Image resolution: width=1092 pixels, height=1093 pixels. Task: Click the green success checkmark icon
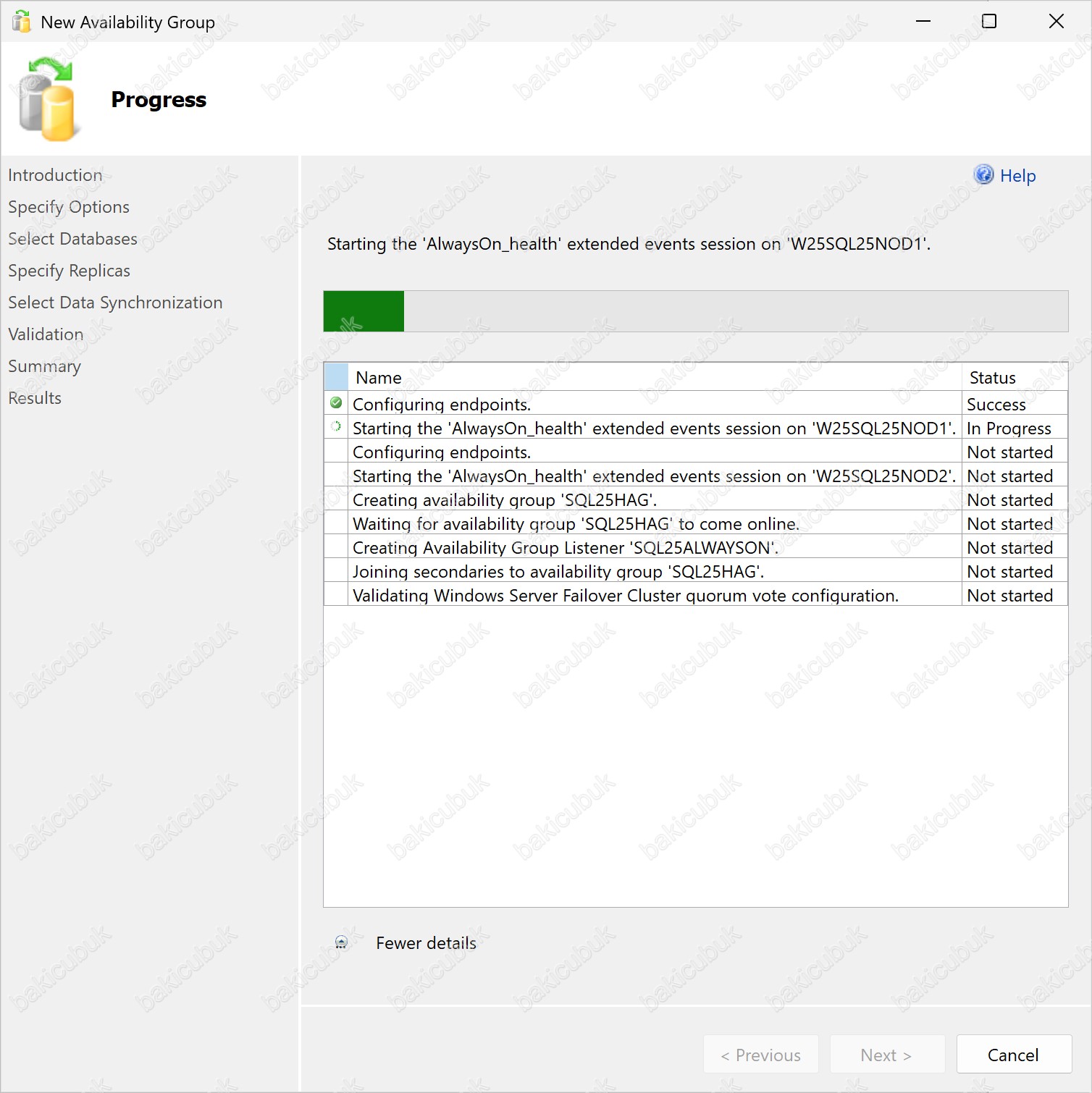336,403
